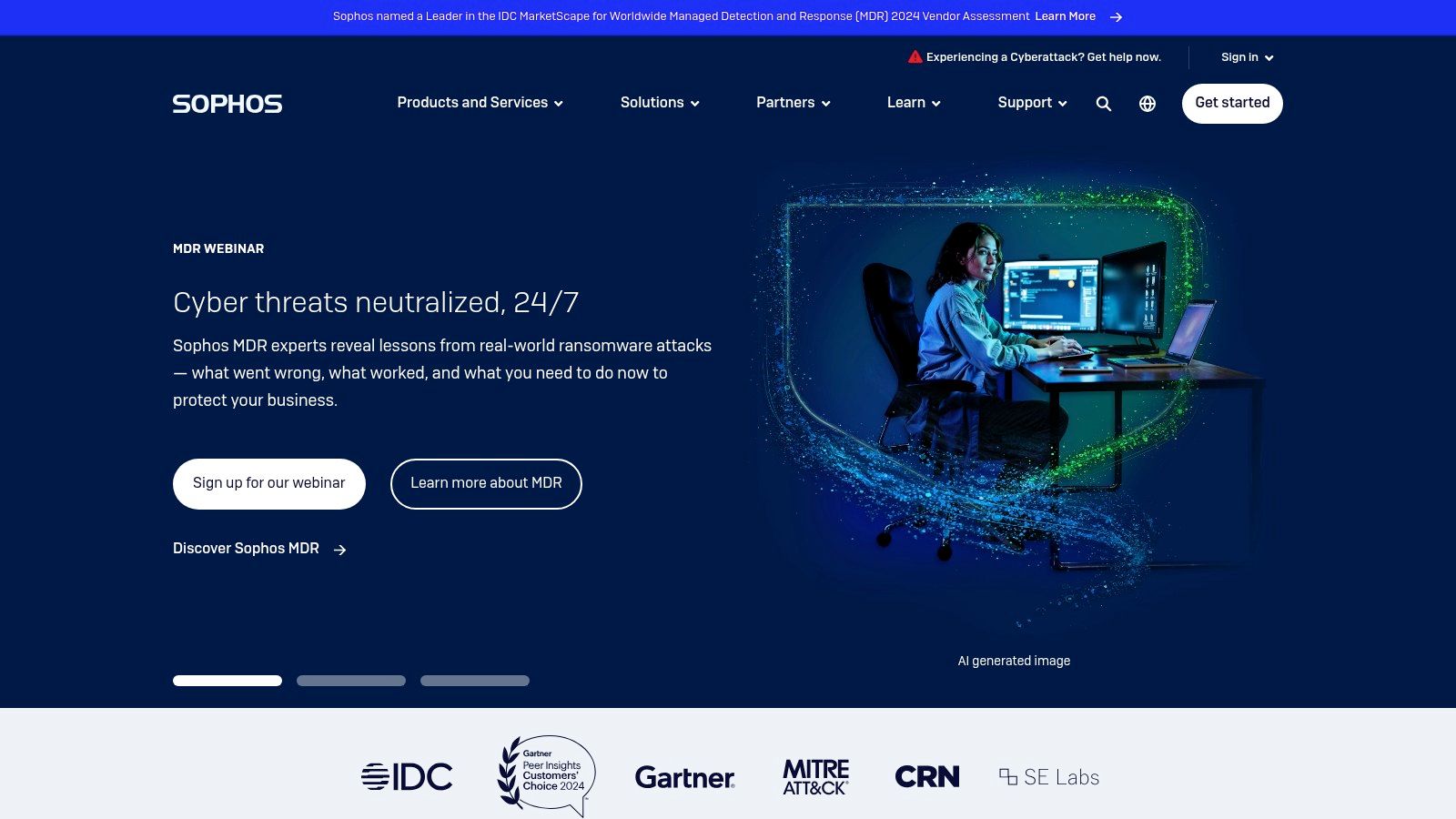Click the Sophos named a Leader banner text
Image resolution: width=1456 pixels, height=819 pixels.
pos(681,16)
